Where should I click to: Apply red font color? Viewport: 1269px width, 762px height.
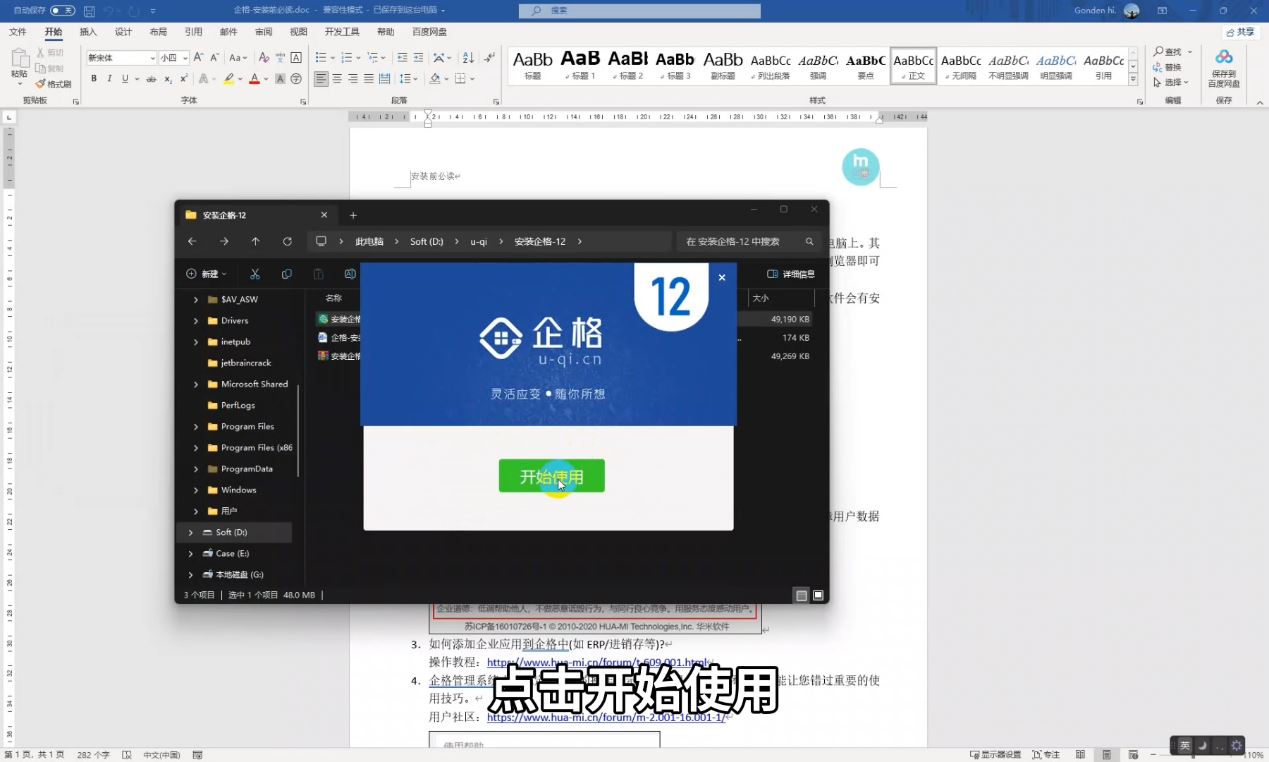(x=254, y=79)
